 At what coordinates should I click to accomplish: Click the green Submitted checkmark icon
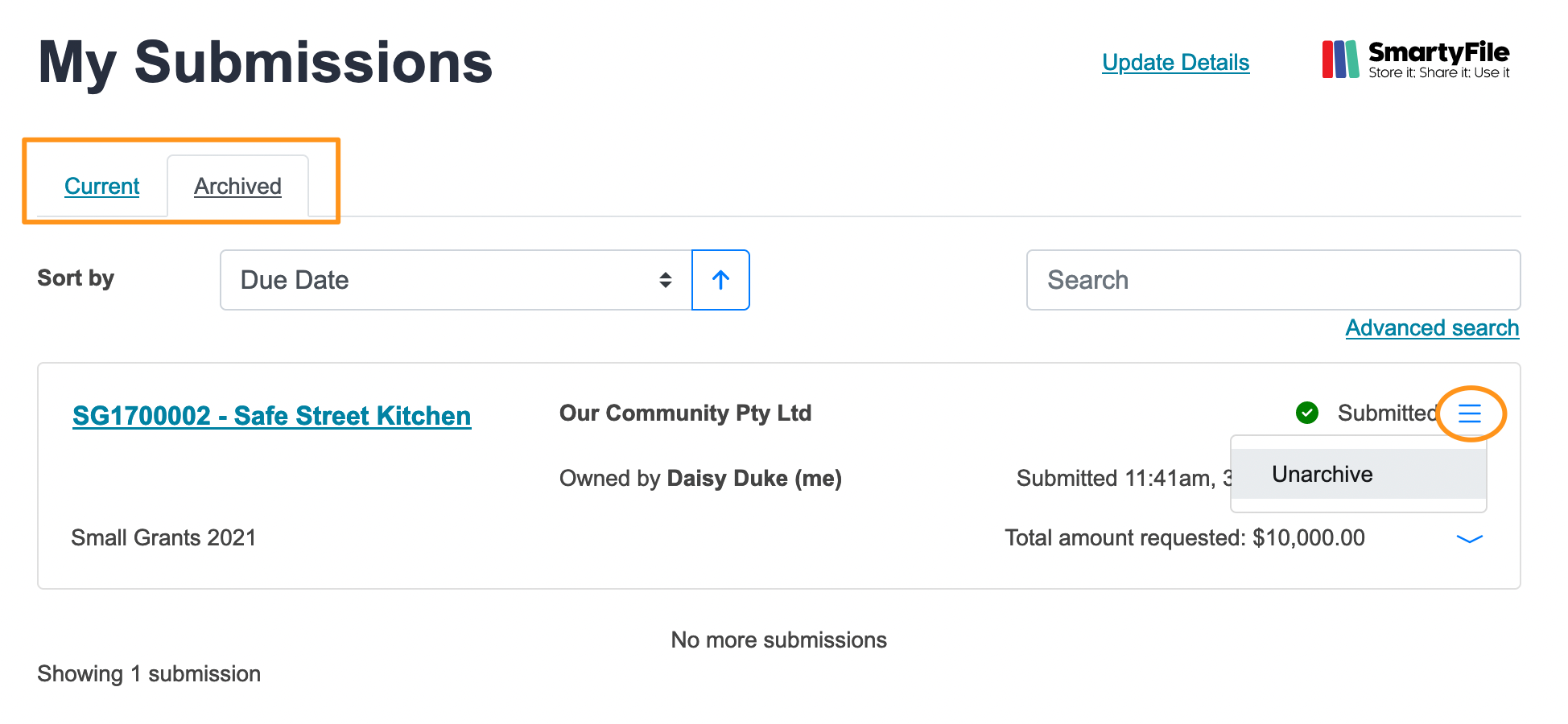(x=1307, y=413)
